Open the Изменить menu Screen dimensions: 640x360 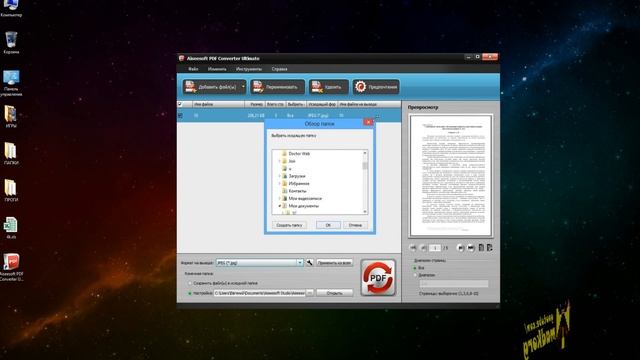[217, 69]
